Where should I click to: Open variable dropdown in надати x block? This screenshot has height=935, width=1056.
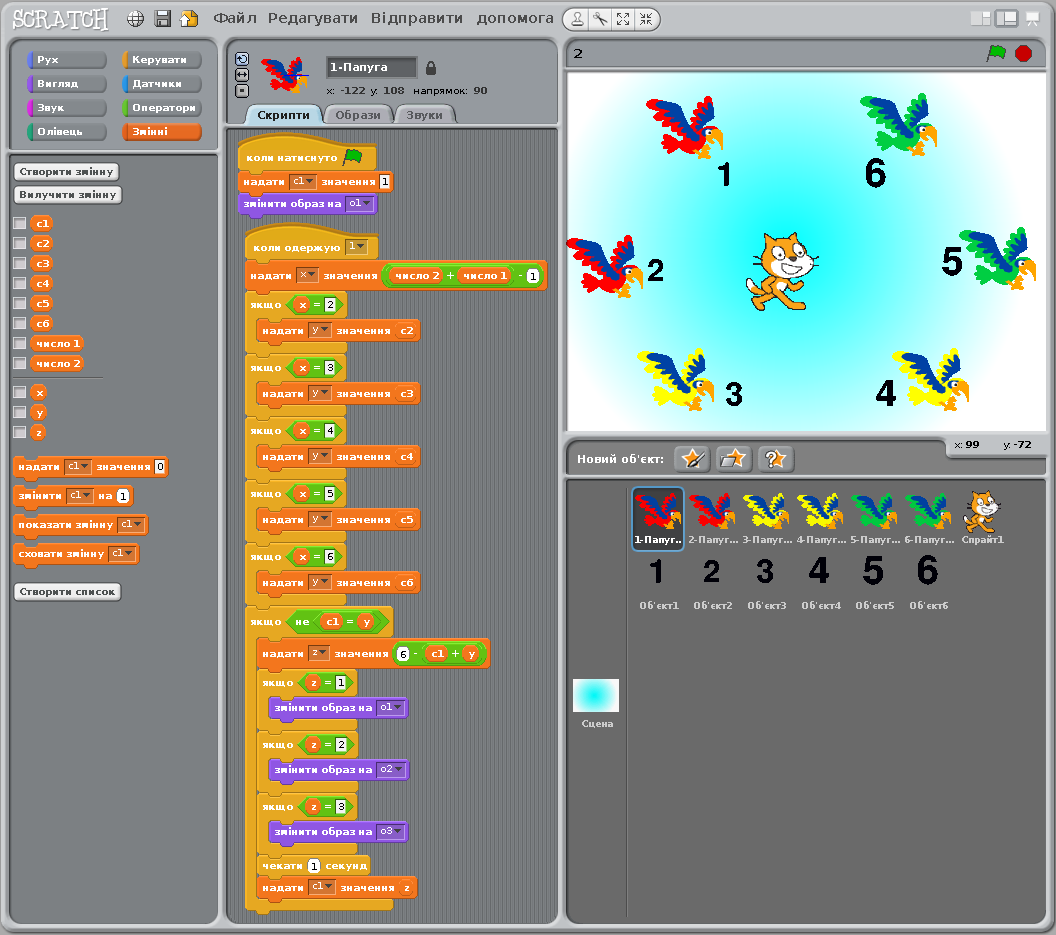click(308, 276)
